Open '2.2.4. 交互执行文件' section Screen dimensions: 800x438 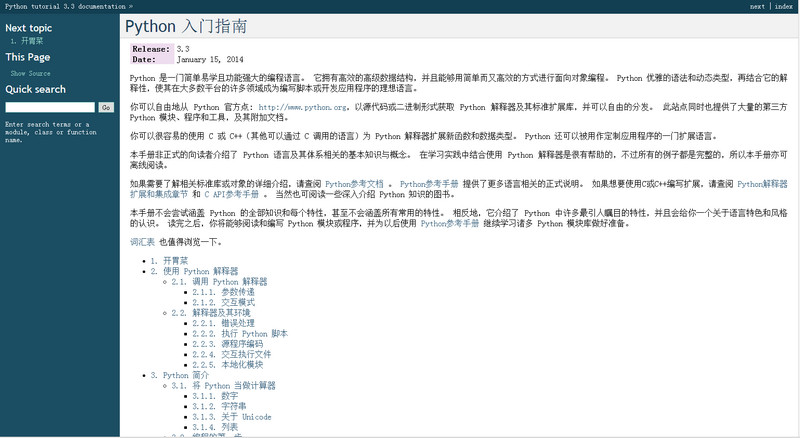point(232,354)
